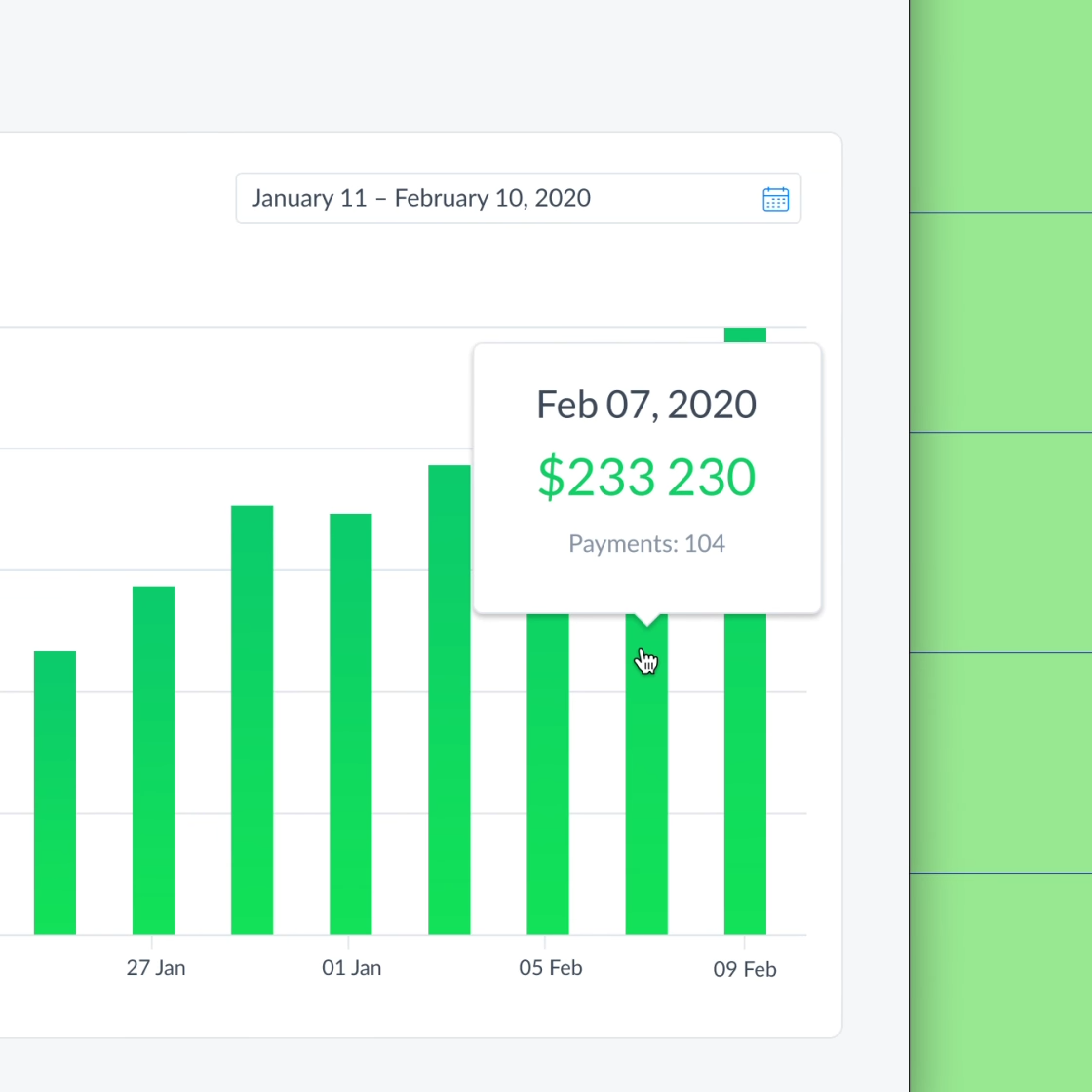
Task: Click the tallest bar above 09 Feb
Action: (745, 780)
